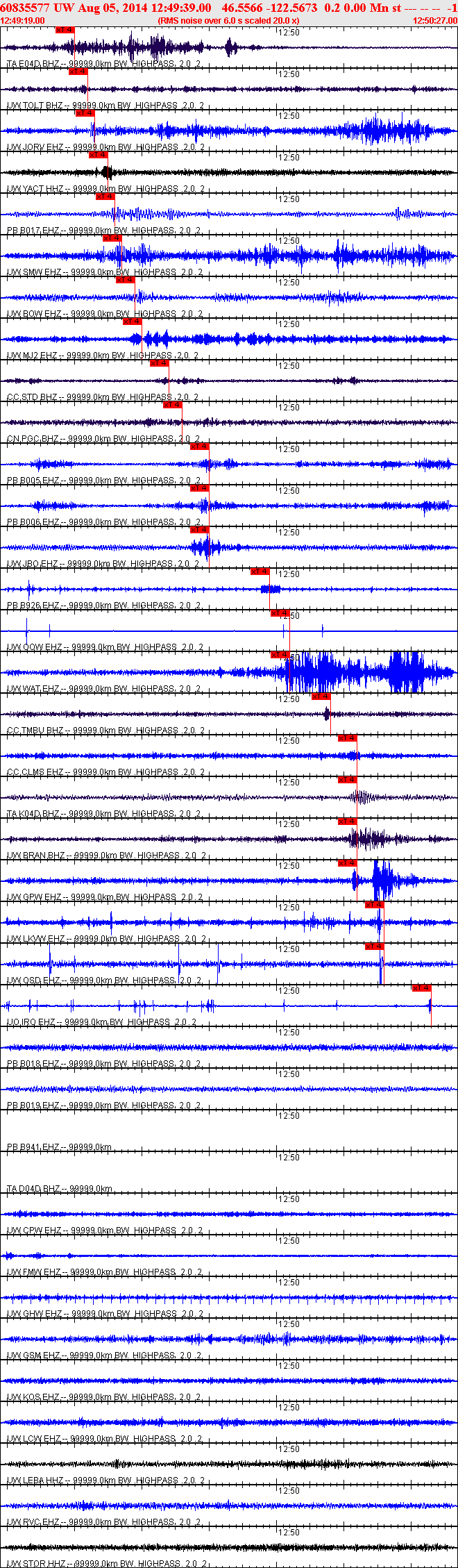Click the RMS noise scaling caption
The height and width of the screenshot is (1568, 458).
click(228, 21)
